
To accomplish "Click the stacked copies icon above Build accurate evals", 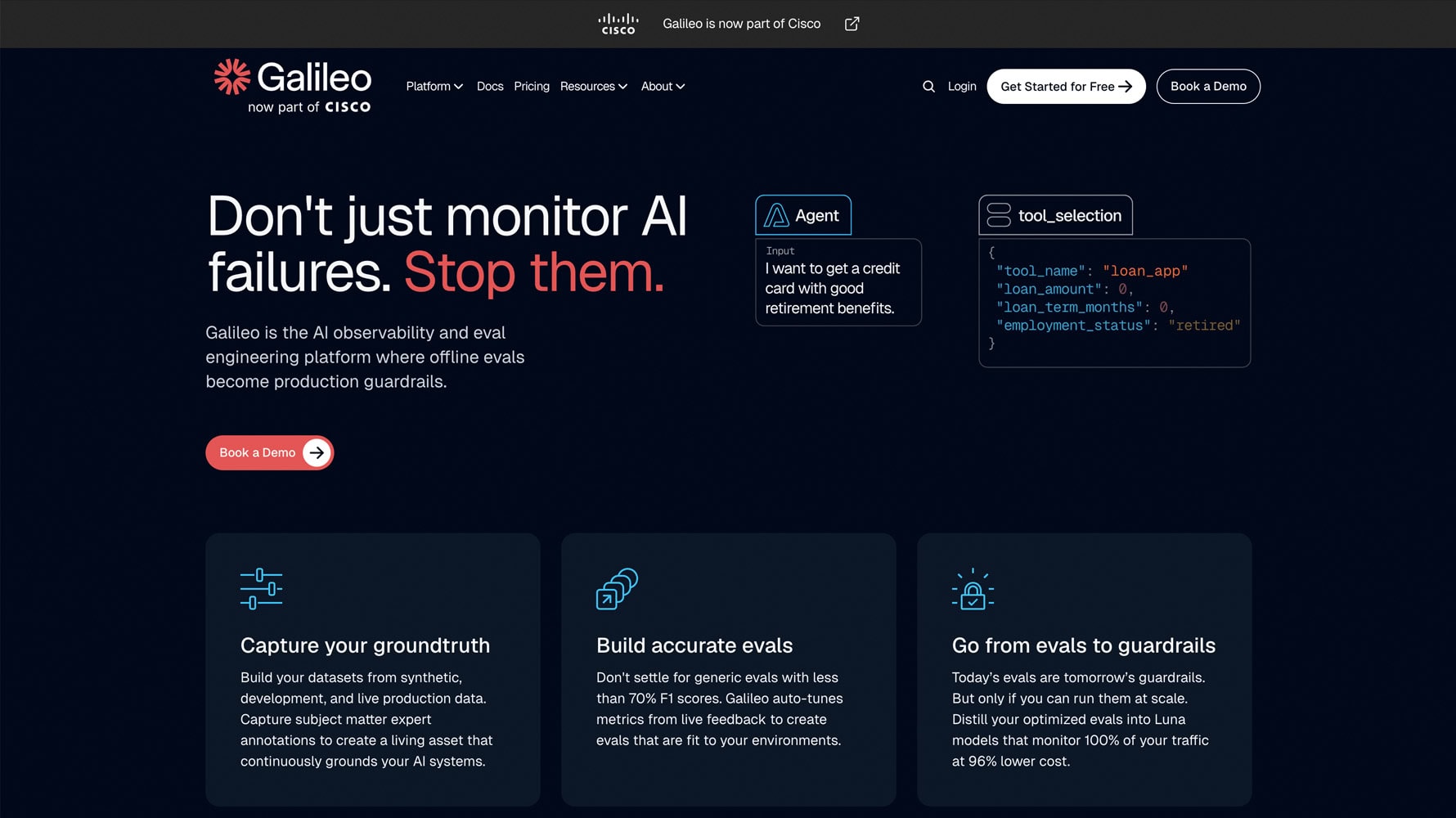I will click(617, 589).
